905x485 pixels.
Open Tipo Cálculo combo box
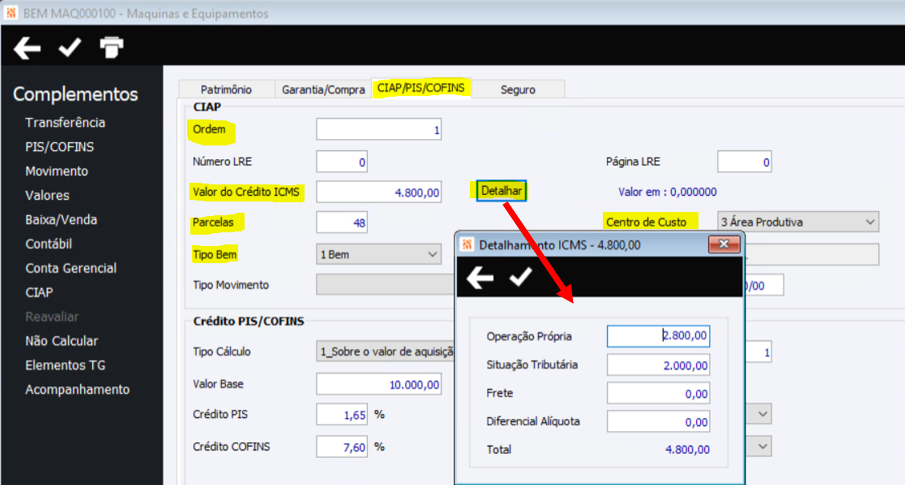pyautogui.click(x=385, y=351)
